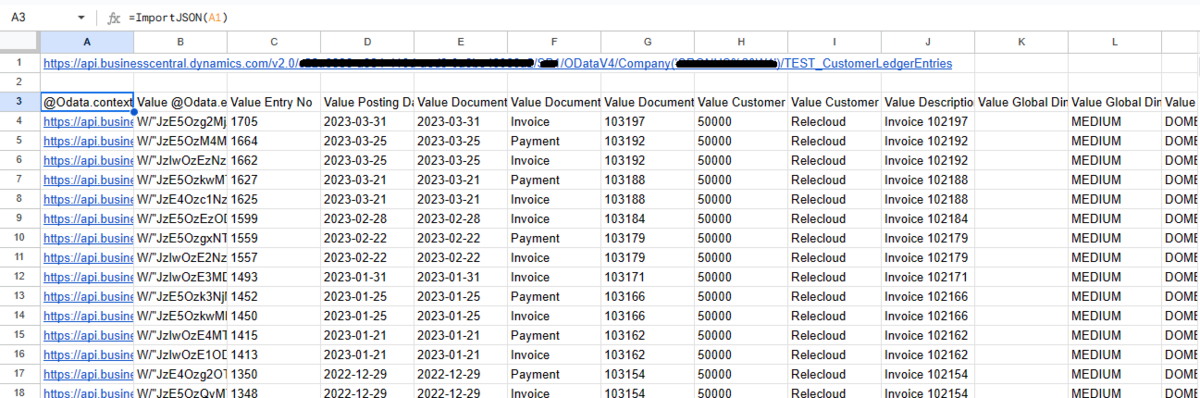Click the entry number cell 1415
The width and height of the screenshot is (1200, 398).
tap(274, 336)
